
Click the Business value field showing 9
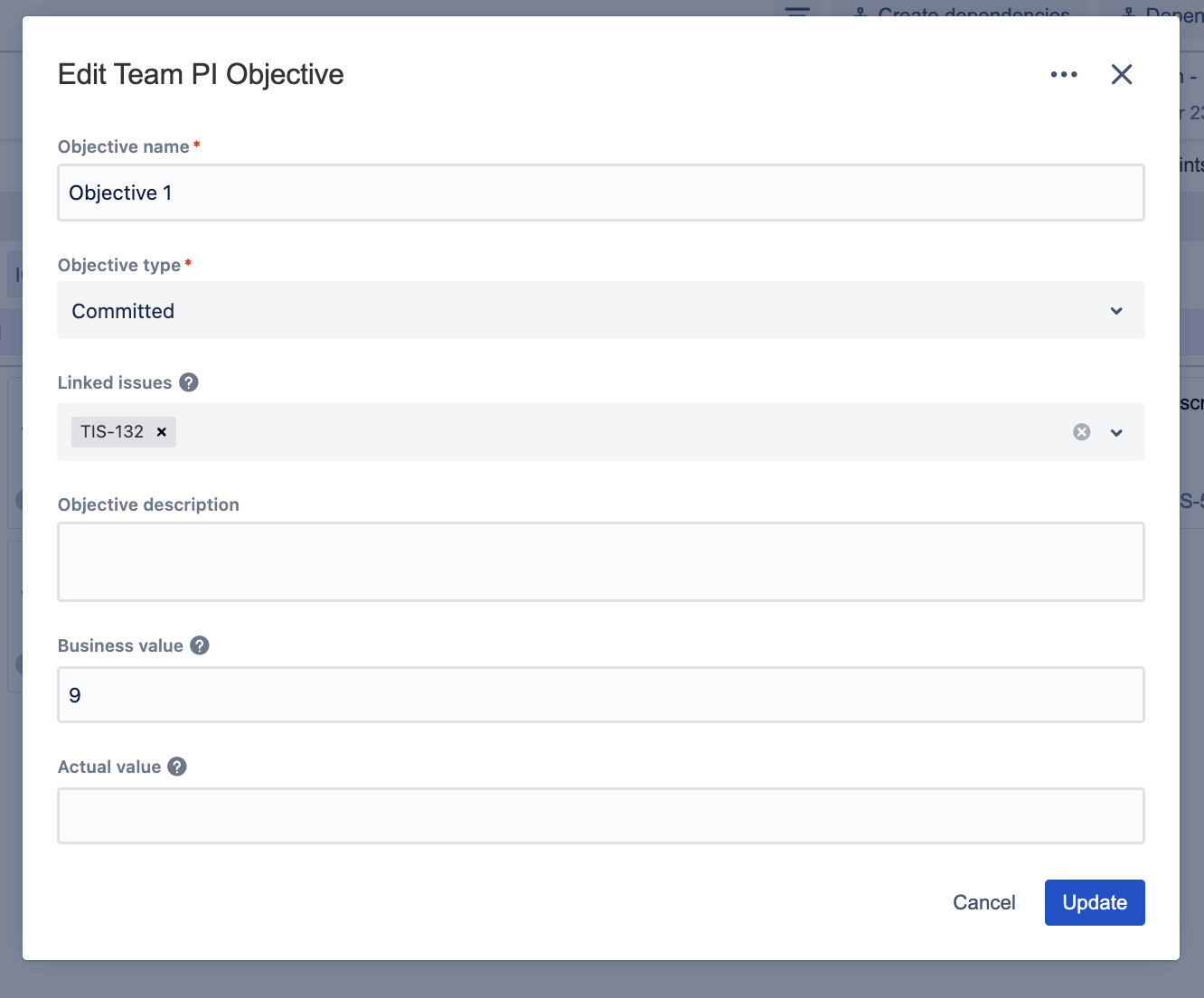[600, 694]
